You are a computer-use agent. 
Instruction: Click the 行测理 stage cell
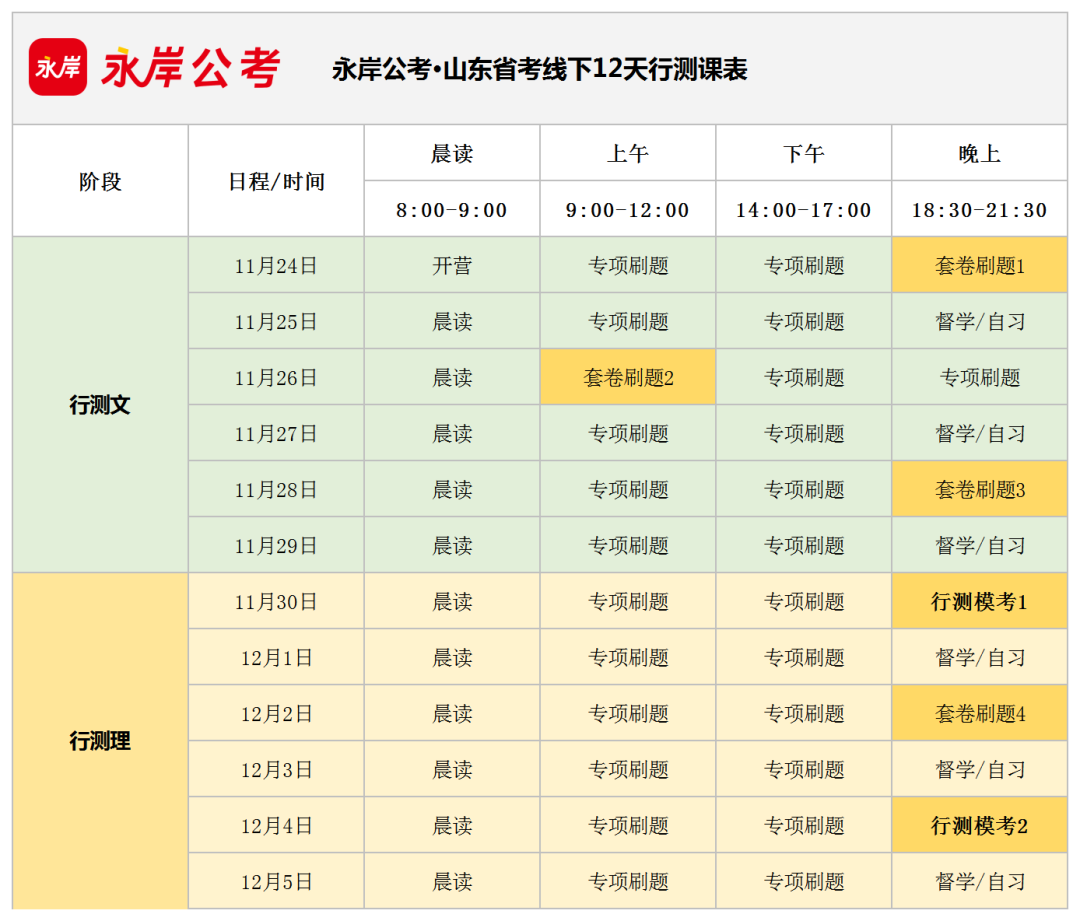click(101, 741)
